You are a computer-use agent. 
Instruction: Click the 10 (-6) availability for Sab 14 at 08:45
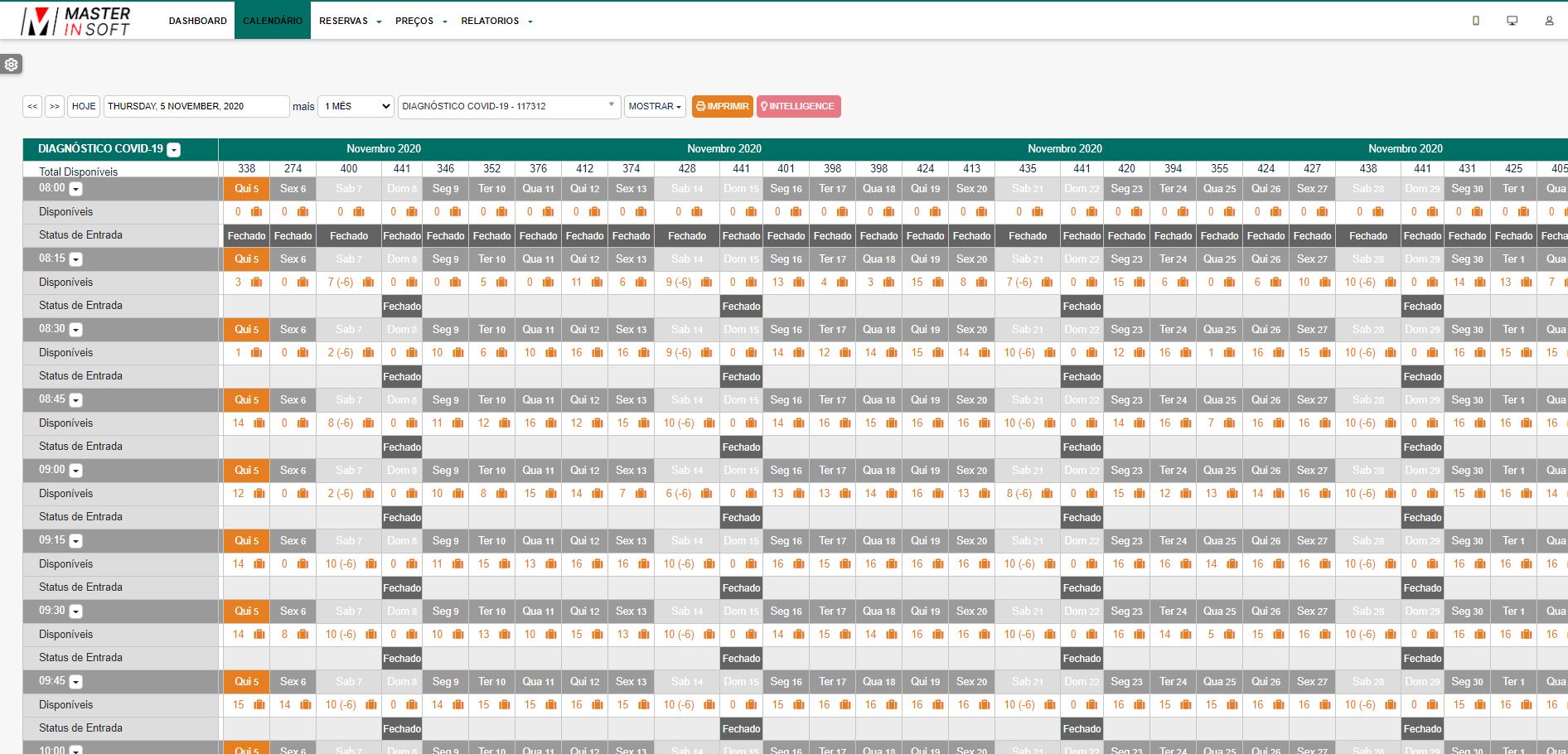679,423
